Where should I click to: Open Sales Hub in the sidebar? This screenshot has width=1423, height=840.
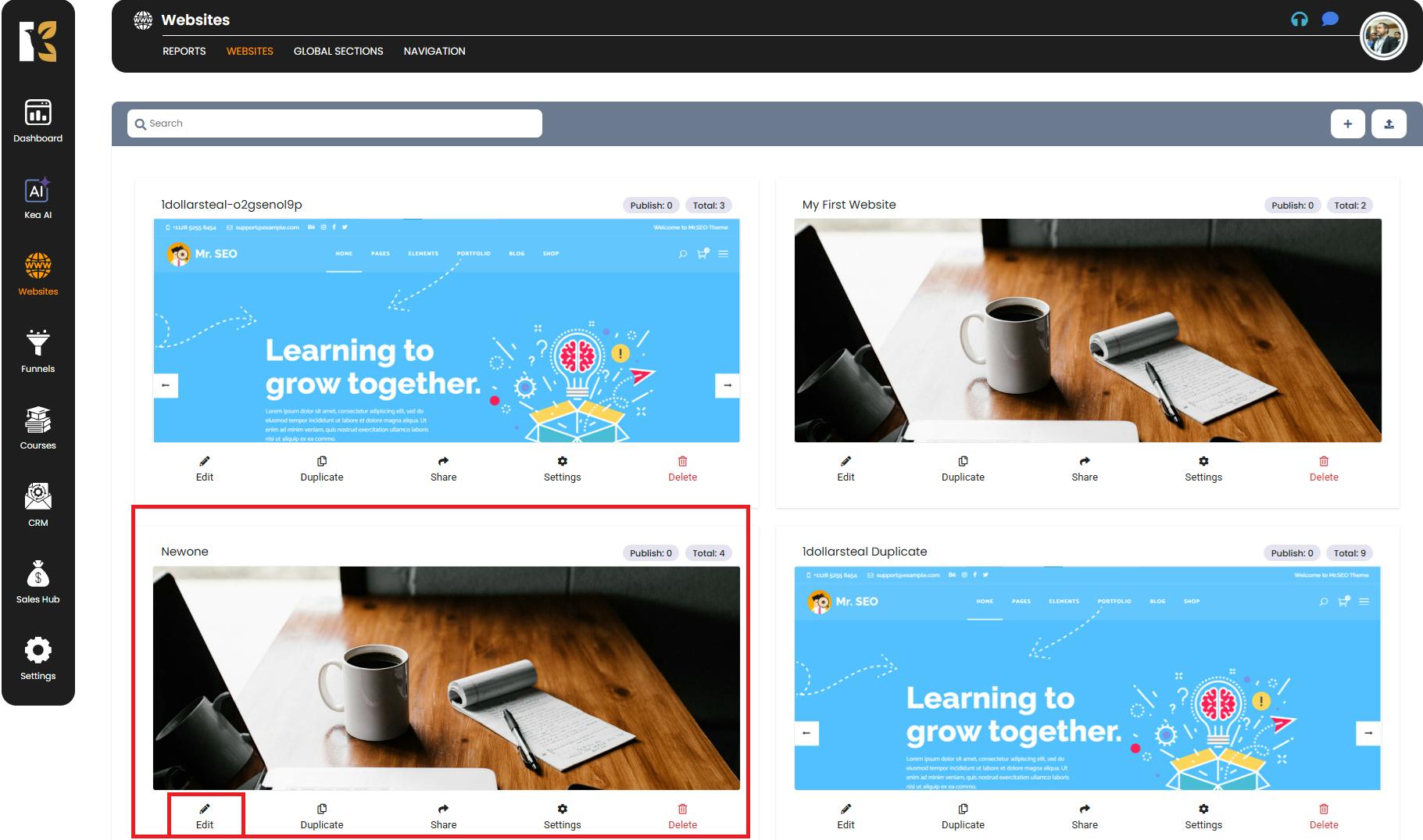pyautogui.click(x=38, y=582)
